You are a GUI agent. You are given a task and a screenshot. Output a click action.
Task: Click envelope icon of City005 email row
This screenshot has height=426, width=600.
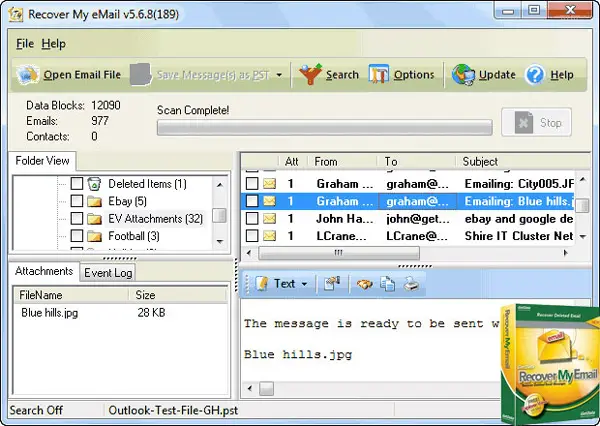point(269,184)
